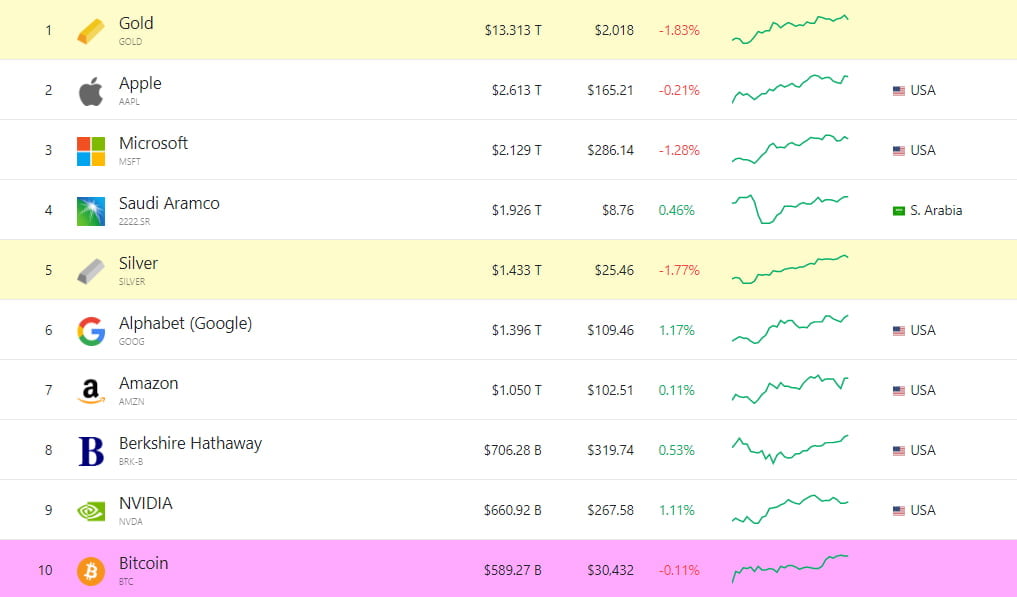Click the Amazon price trend sparkline
Viewport: 1017px width, 597px height.
[x=790, y=389]
